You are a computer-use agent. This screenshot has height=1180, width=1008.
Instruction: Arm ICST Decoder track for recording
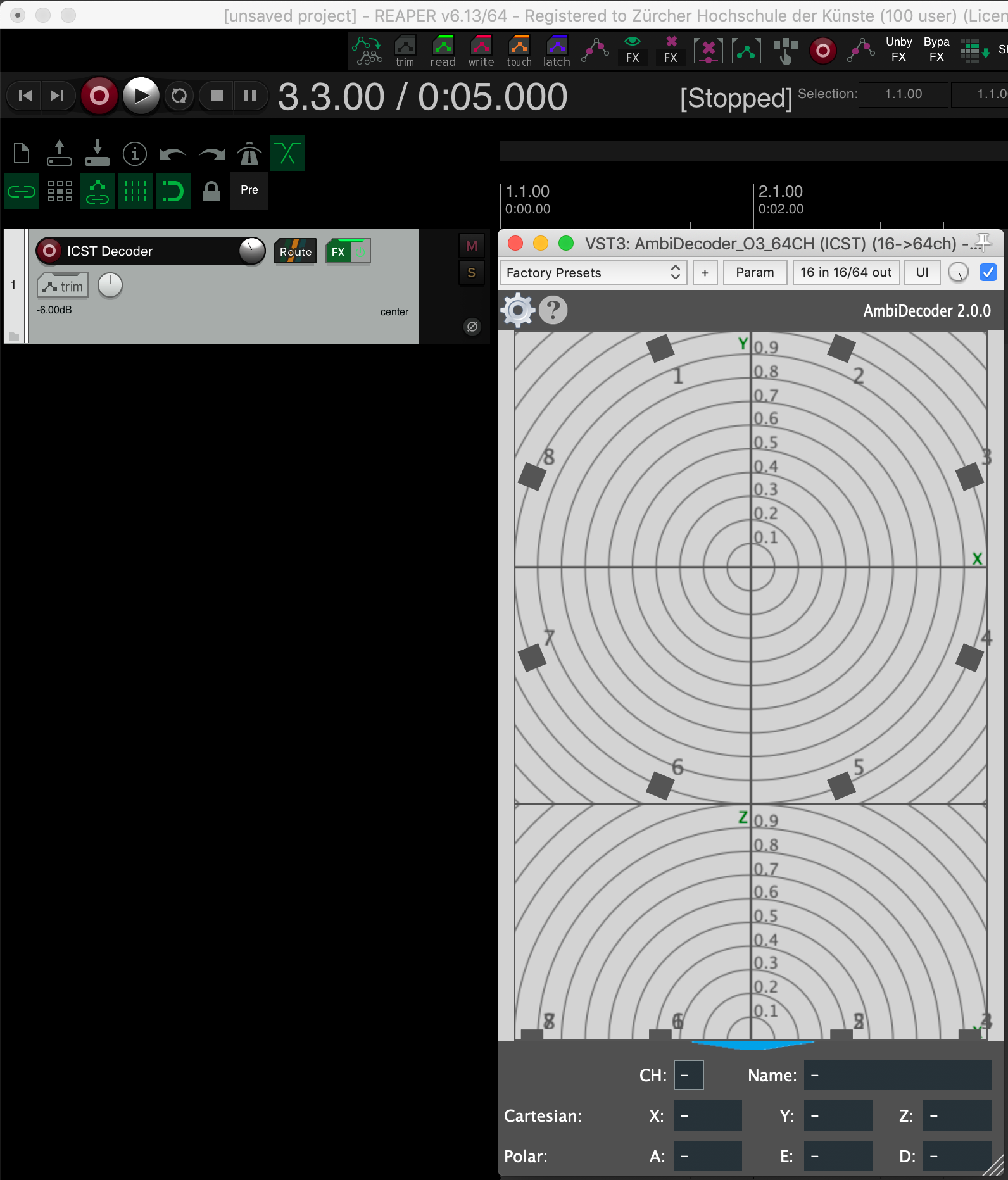[x=49, y=251]
